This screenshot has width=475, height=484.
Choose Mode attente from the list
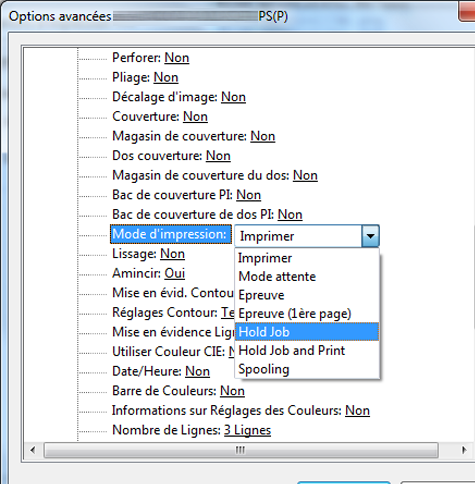(307, 277)
